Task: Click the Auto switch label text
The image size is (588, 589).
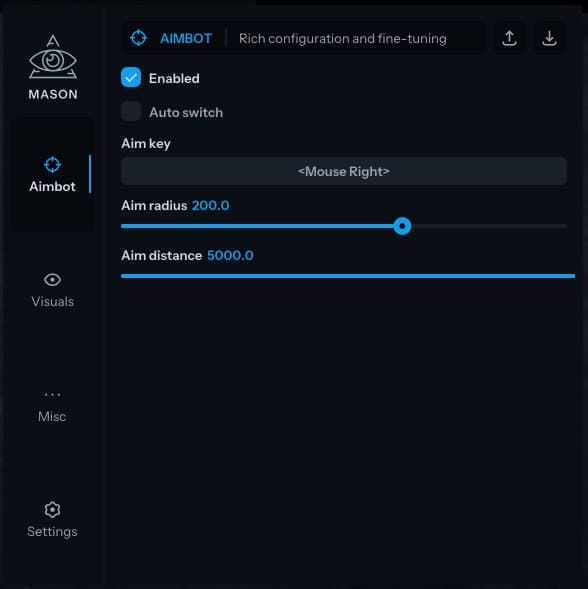Action: point(186,112)
